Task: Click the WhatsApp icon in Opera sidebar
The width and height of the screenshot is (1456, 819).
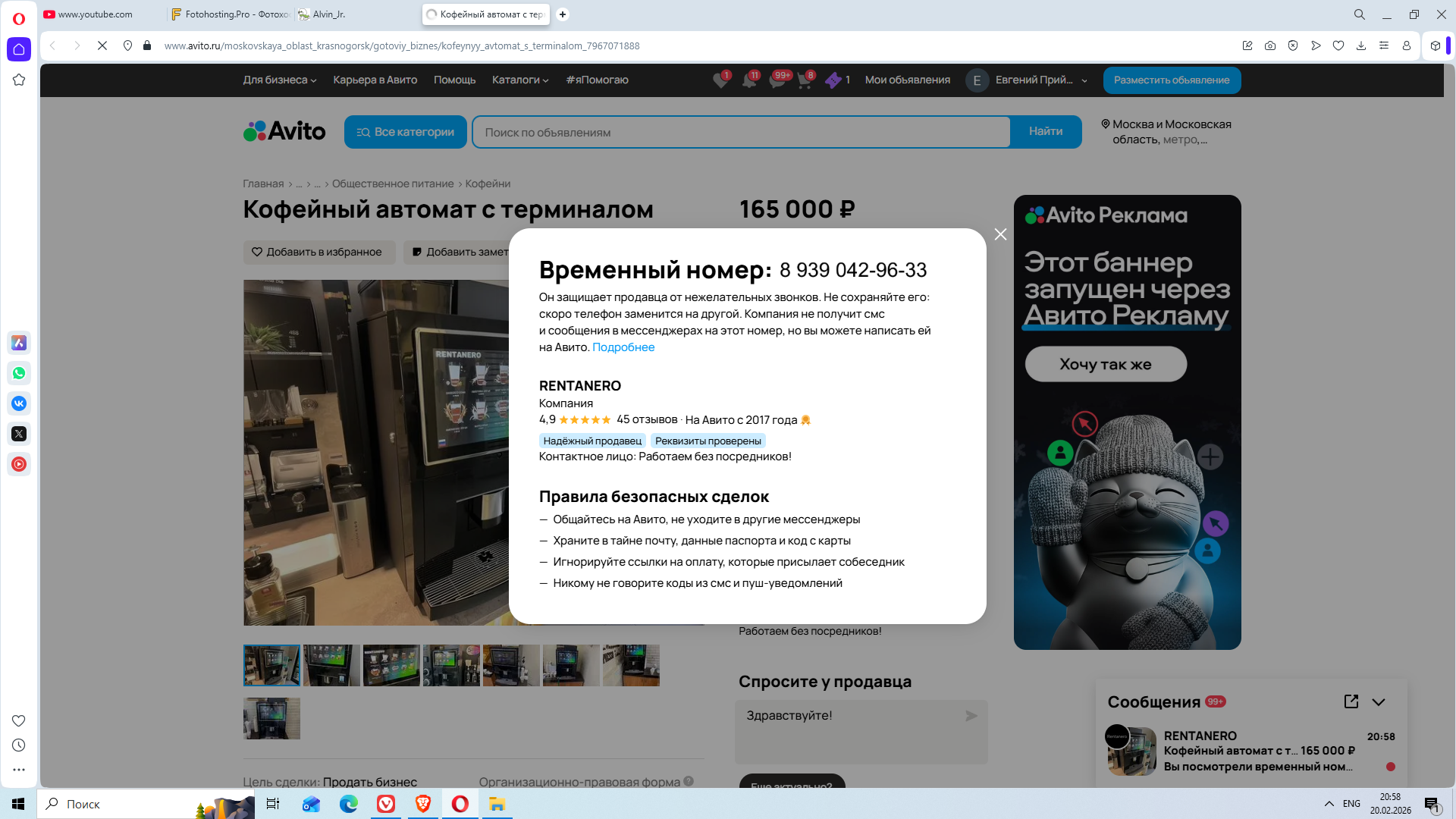Action: pyautogui.click(x=19, y=373)
